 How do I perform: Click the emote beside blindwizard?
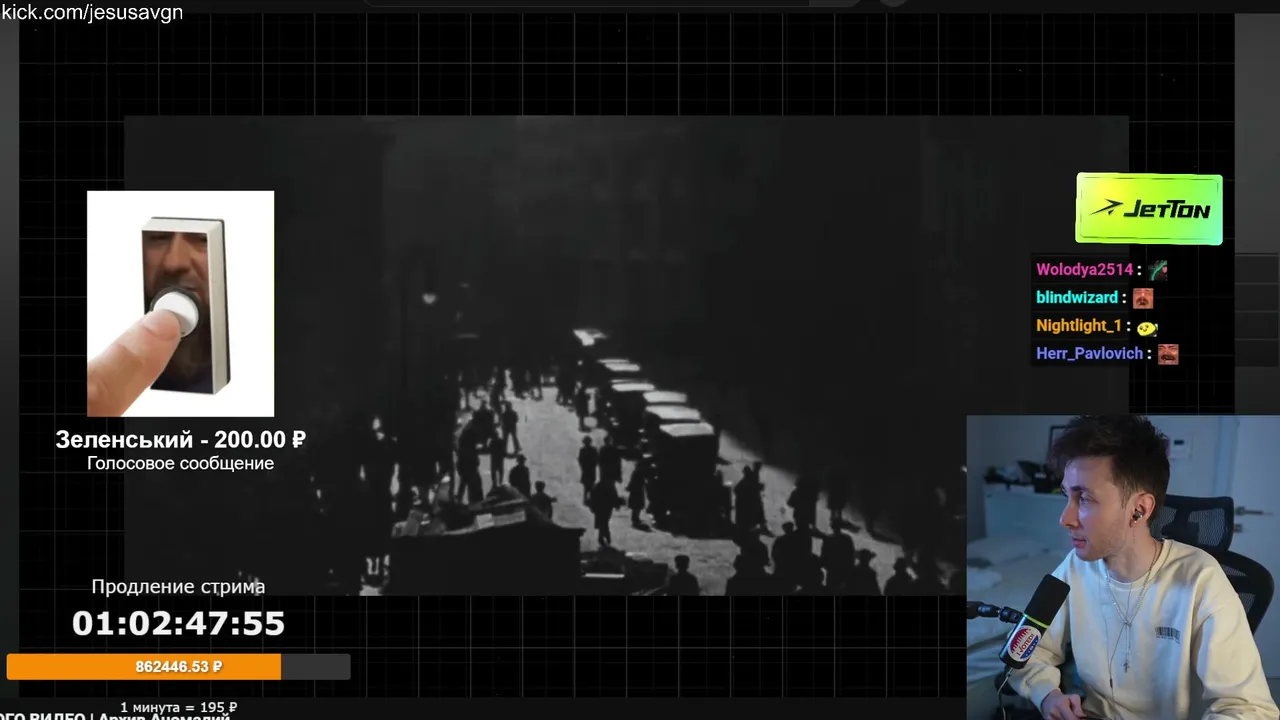pos(1143,298)
